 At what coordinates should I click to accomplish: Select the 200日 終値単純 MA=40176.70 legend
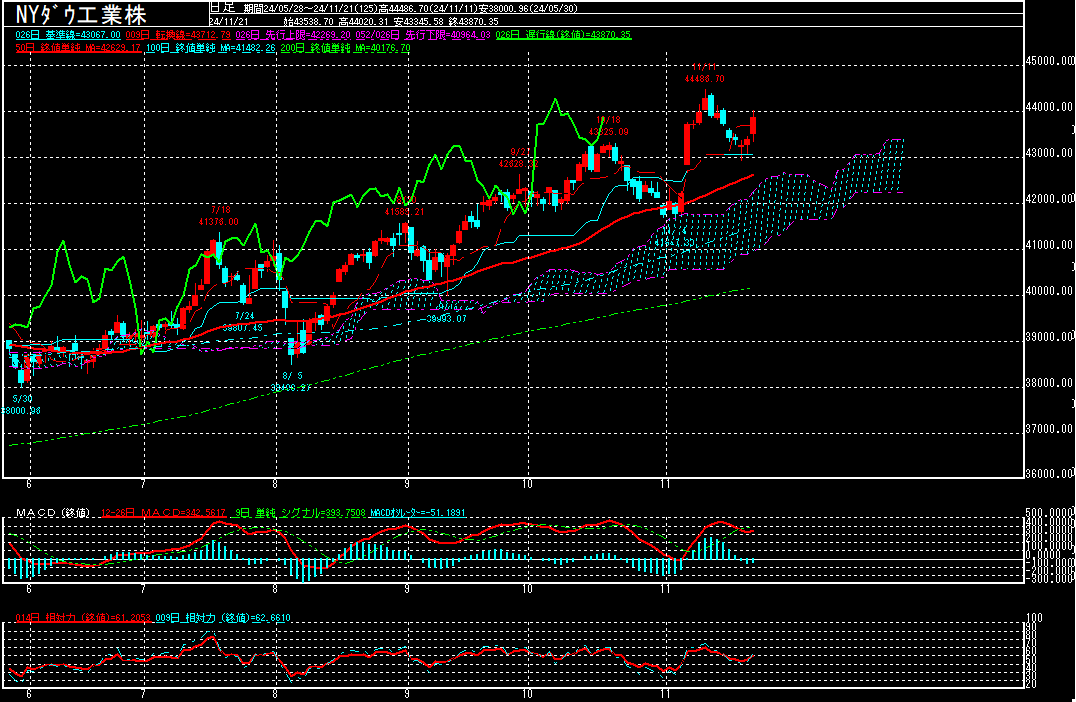point(343,48)
